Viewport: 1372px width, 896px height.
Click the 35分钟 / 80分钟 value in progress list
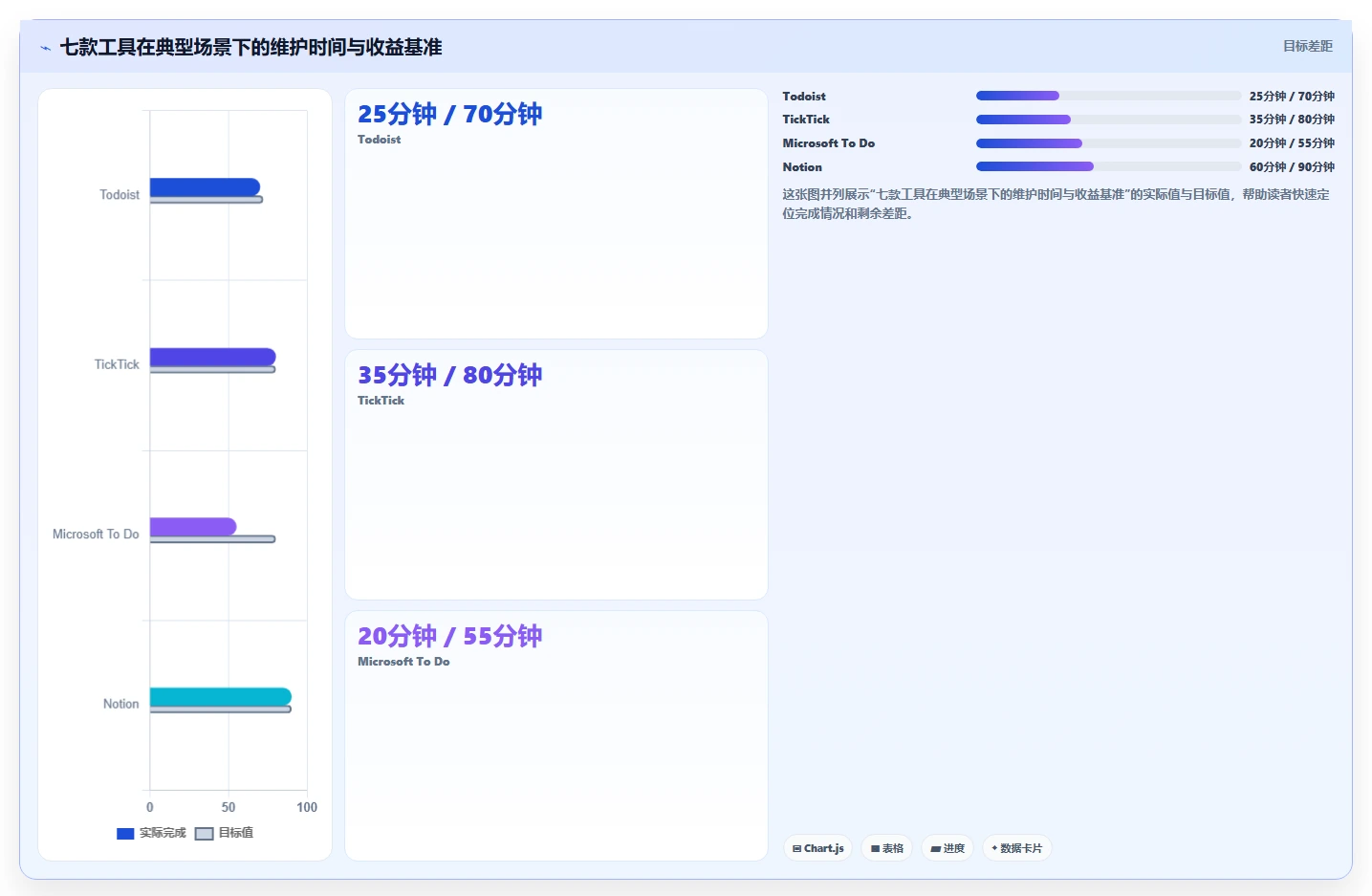(1292, 120)
